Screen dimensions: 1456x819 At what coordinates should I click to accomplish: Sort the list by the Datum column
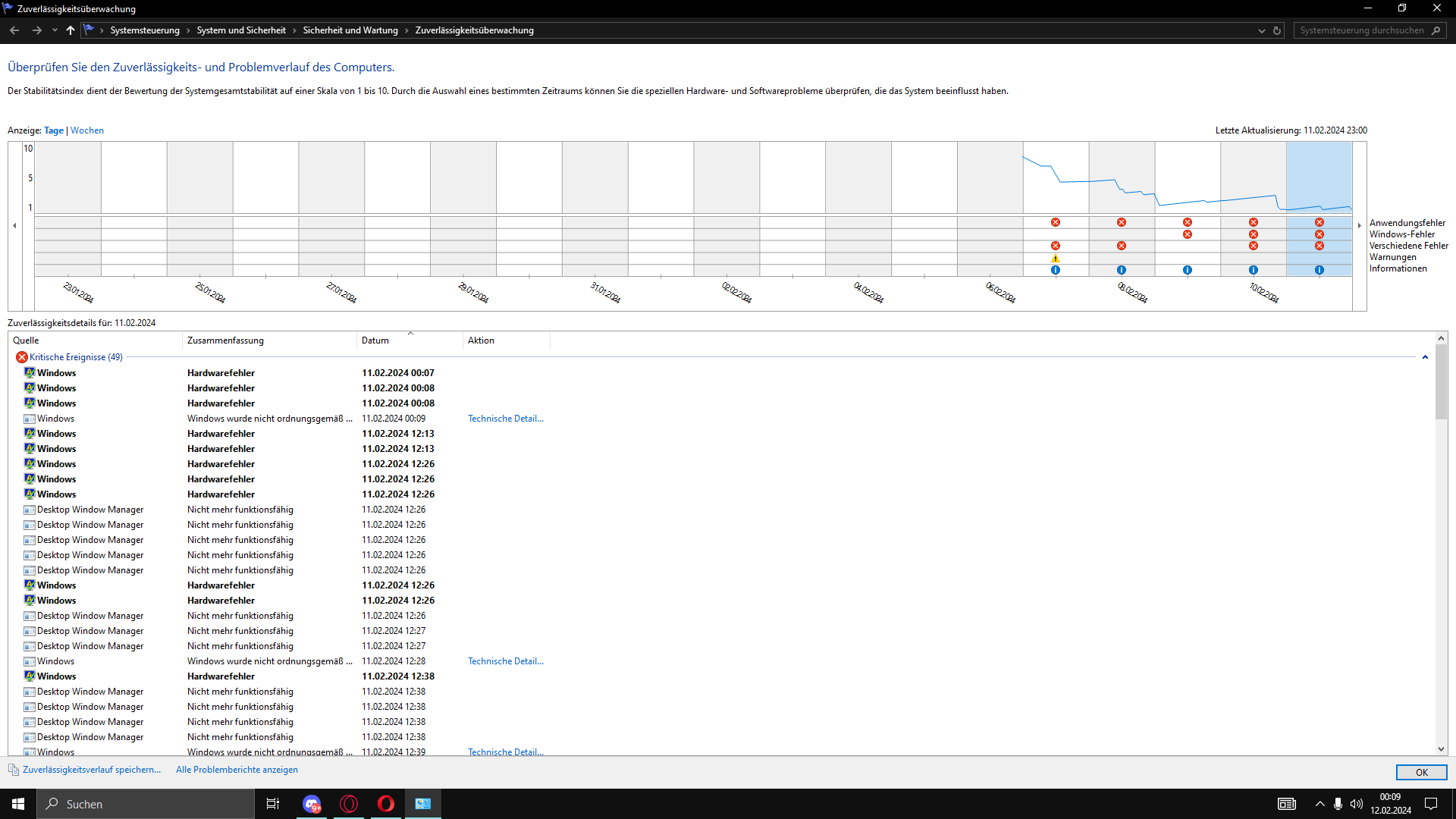pos(375,340)
